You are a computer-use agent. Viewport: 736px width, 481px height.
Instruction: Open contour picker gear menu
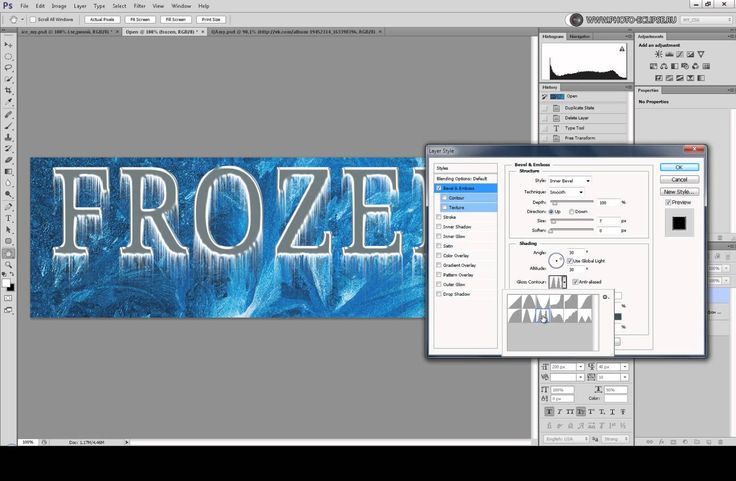tap(606, 297)
